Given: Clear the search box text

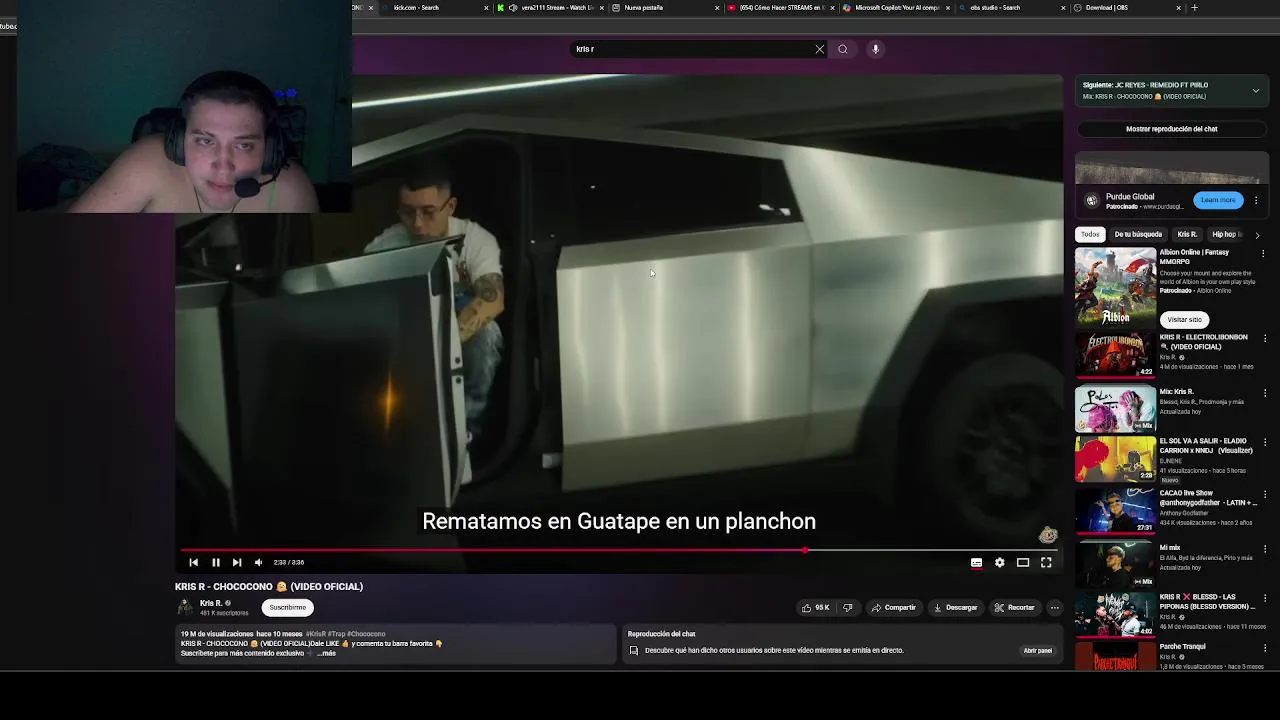Looking at the screenshot, I should pyautogui.click(x=820, y=49).
